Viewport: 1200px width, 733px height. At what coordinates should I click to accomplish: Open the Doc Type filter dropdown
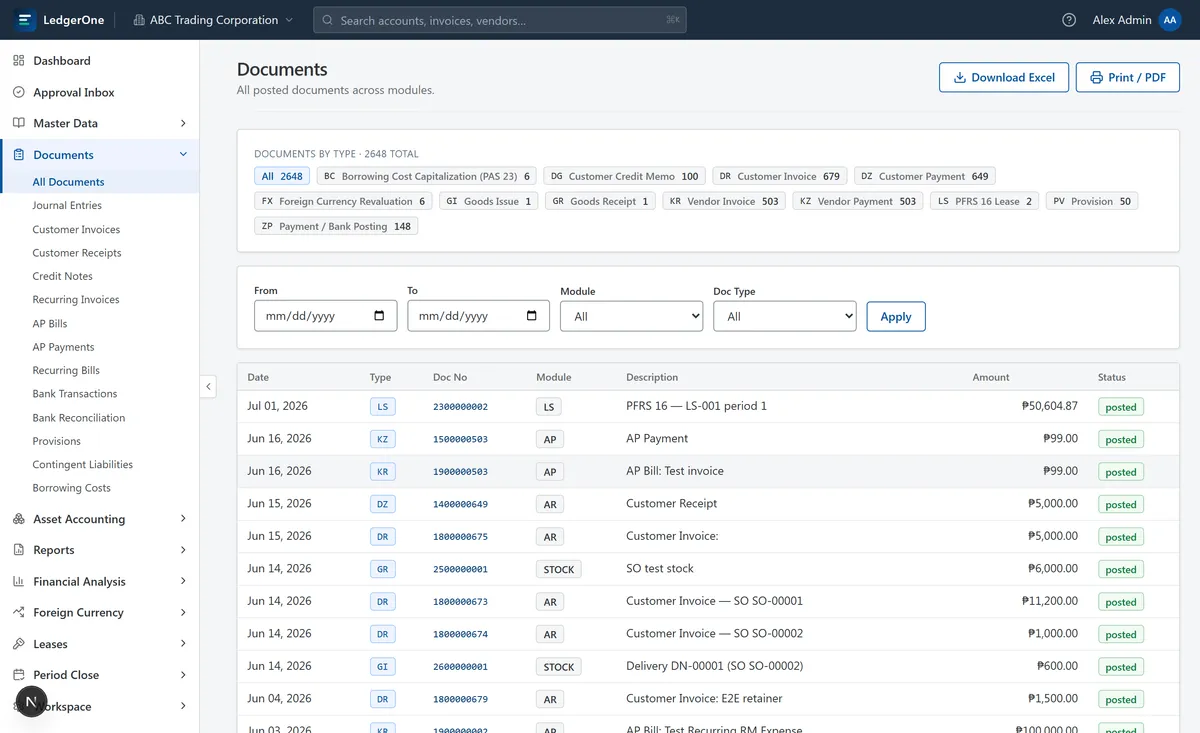point(785,316)
